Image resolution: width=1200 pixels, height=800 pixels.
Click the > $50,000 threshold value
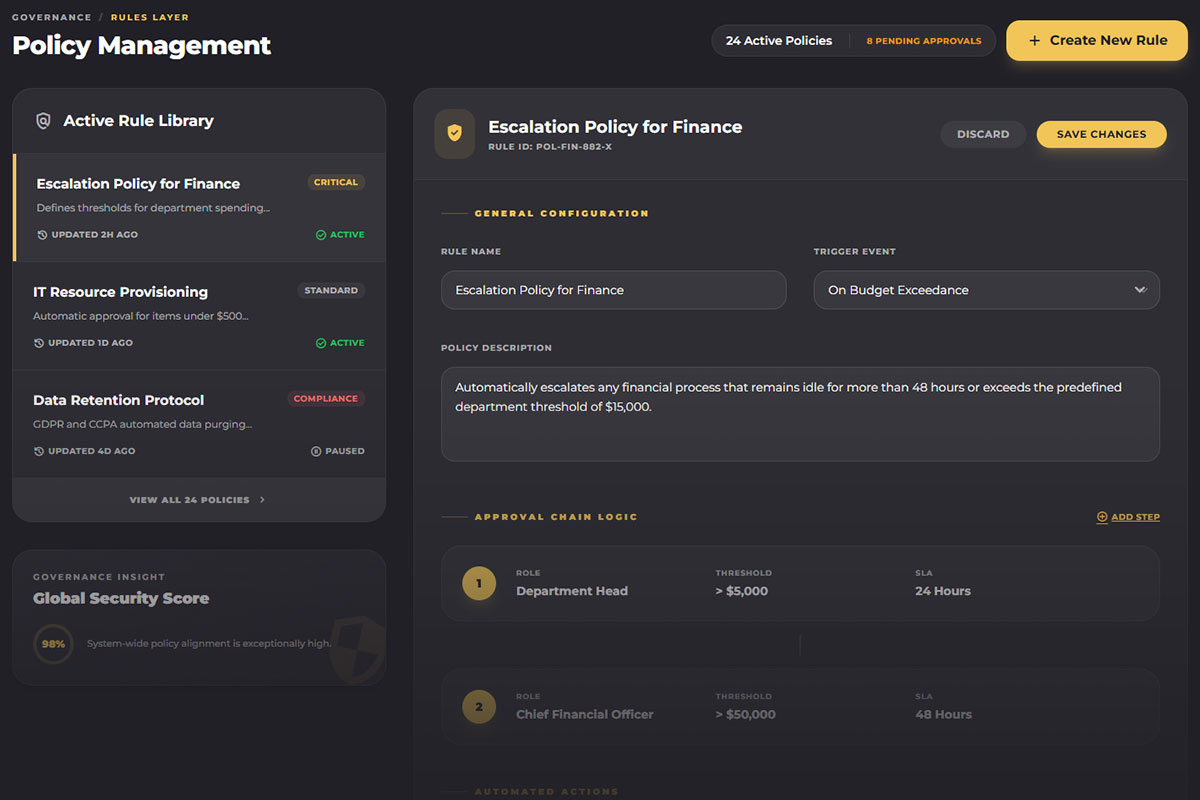746,715
